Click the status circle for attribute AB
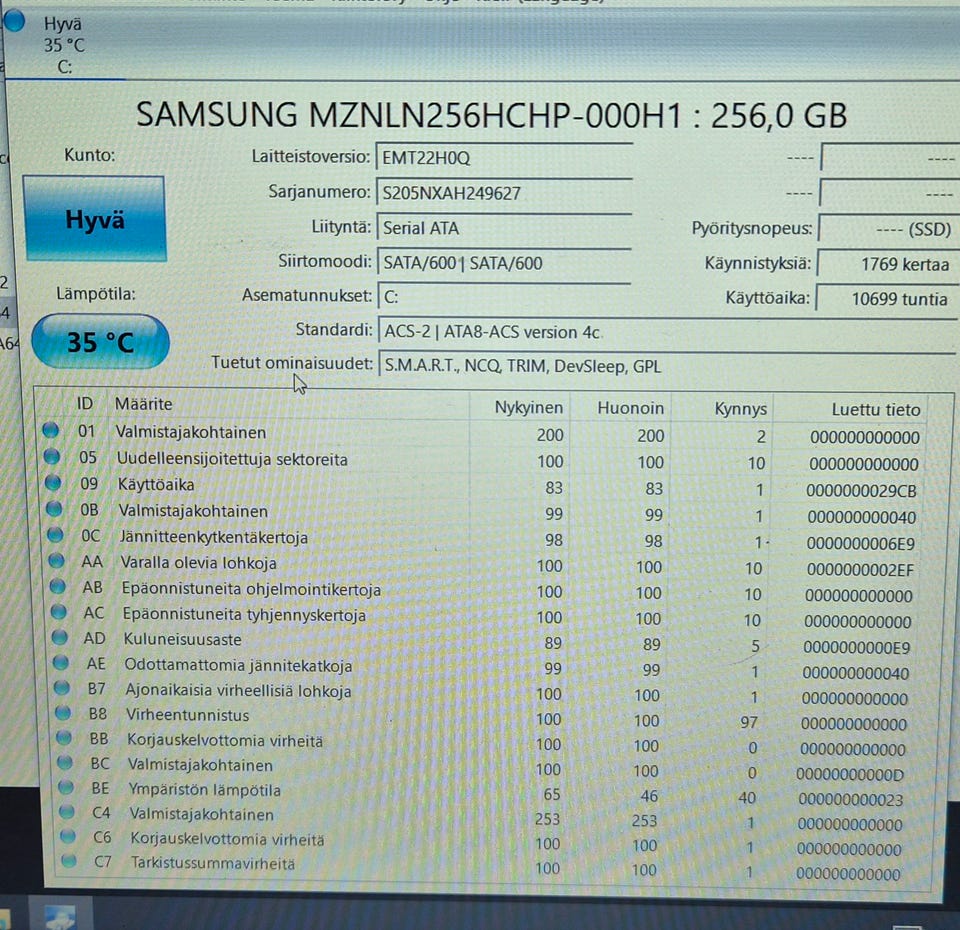Screen dimensions: 960x930 pyautogui.click(x=58, y=586)
